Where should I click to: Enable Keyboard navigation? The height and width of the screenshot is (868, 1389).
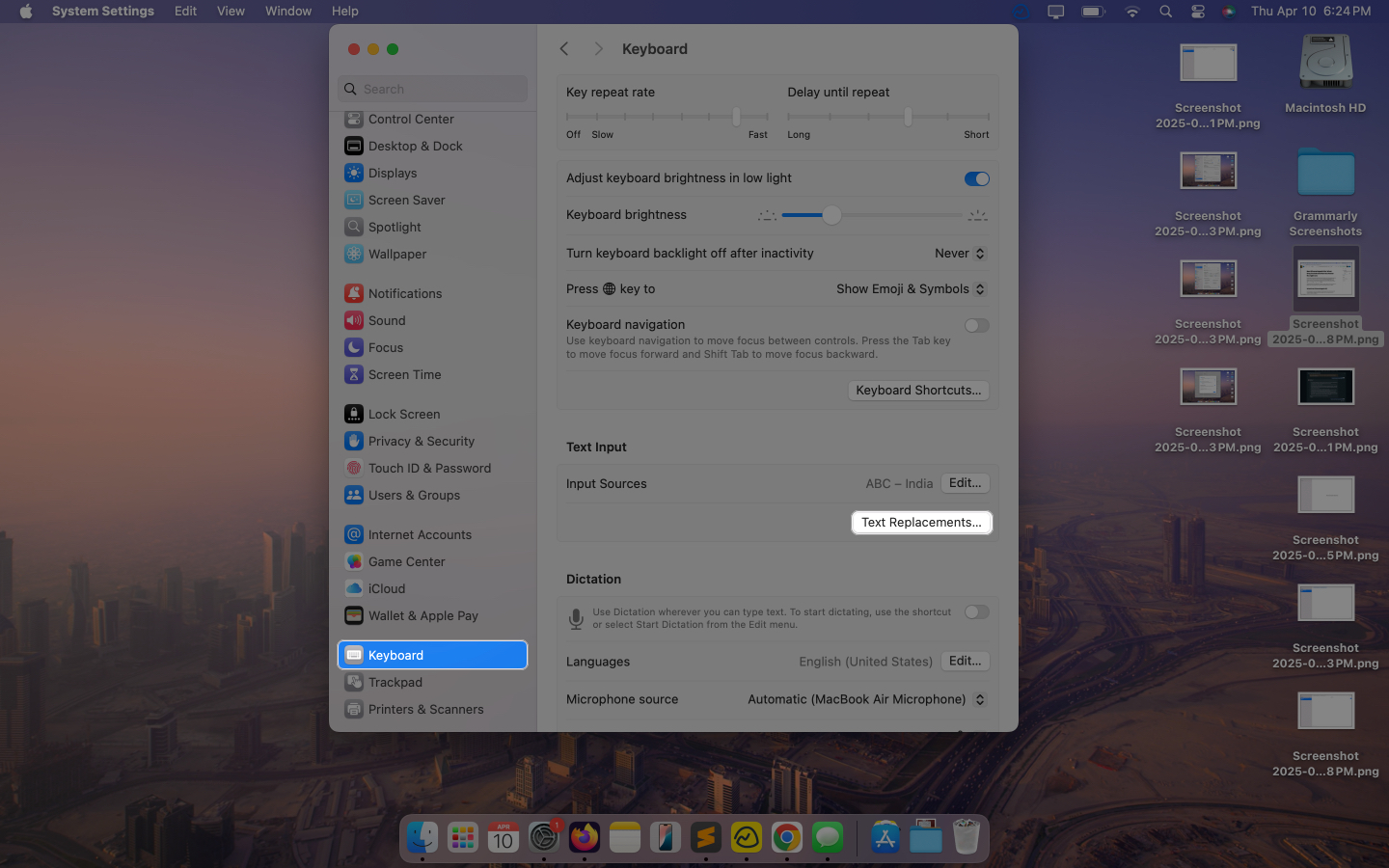point(976,325)
